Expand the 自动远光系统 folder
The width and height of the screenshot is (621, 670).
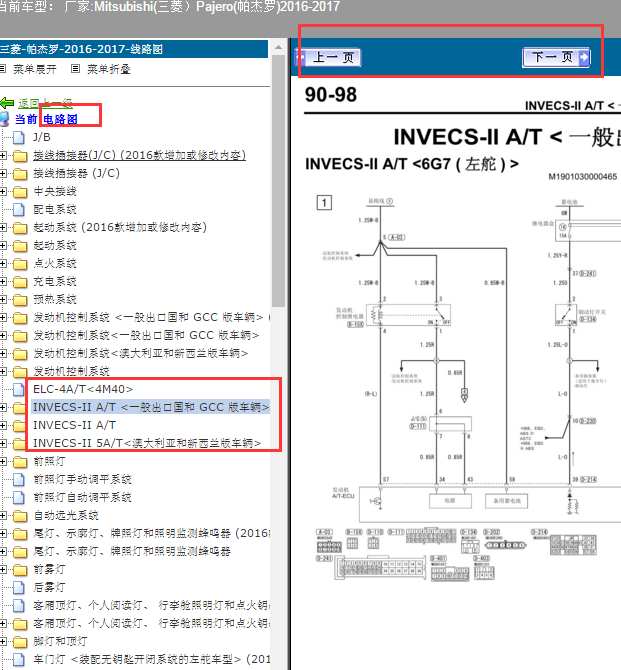3,515
